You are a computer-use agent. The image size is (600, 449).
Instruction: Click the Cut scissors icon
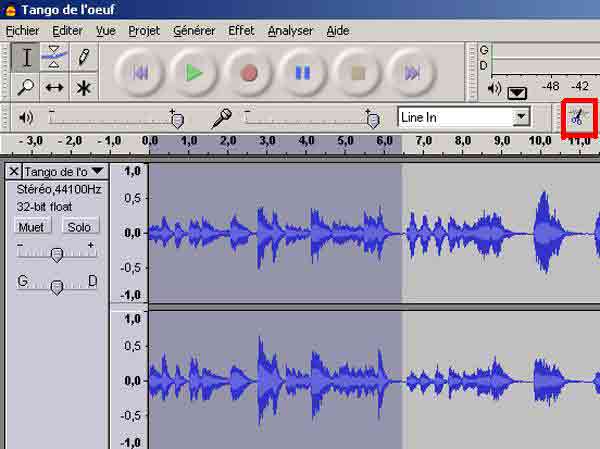(578, 116)
